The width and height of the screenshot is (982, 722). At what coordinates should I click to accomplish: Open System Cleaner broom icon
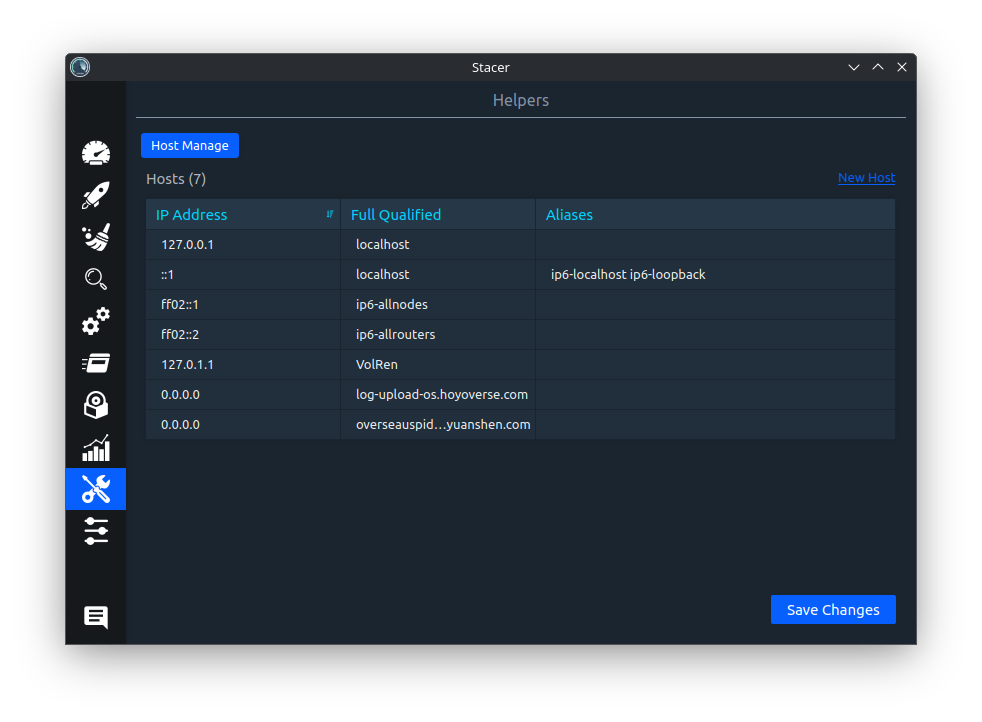[x=96, y=237]
